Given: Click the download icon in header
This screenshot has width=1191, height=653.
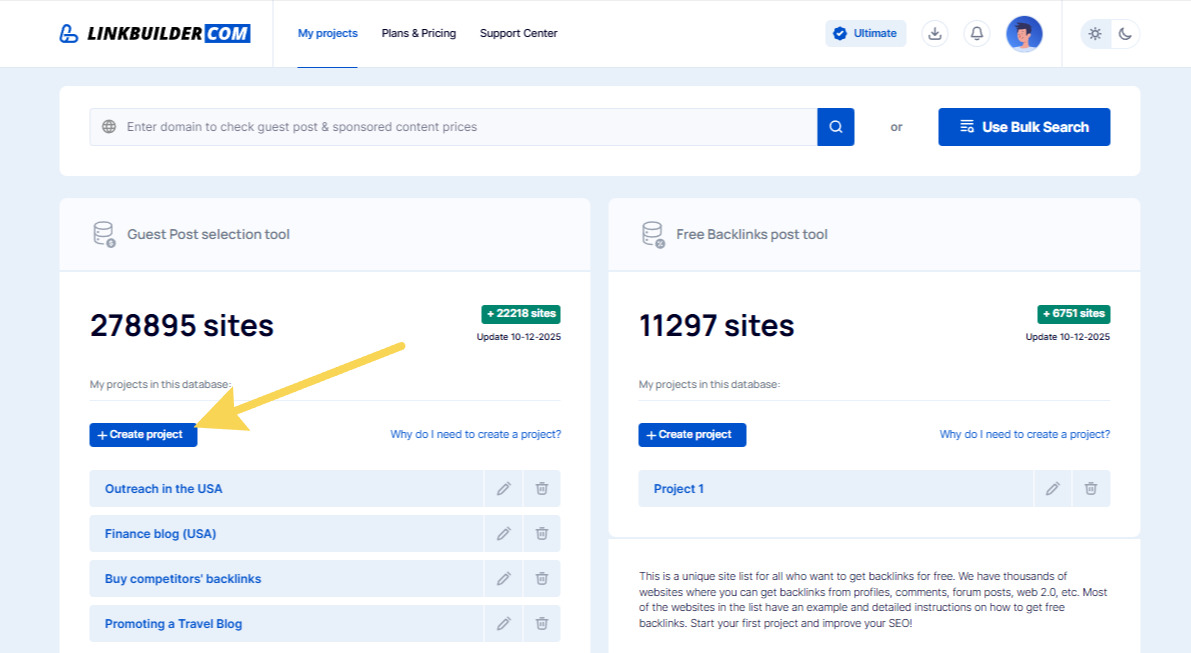Looking at the screenshot, I should pos(935,33).
